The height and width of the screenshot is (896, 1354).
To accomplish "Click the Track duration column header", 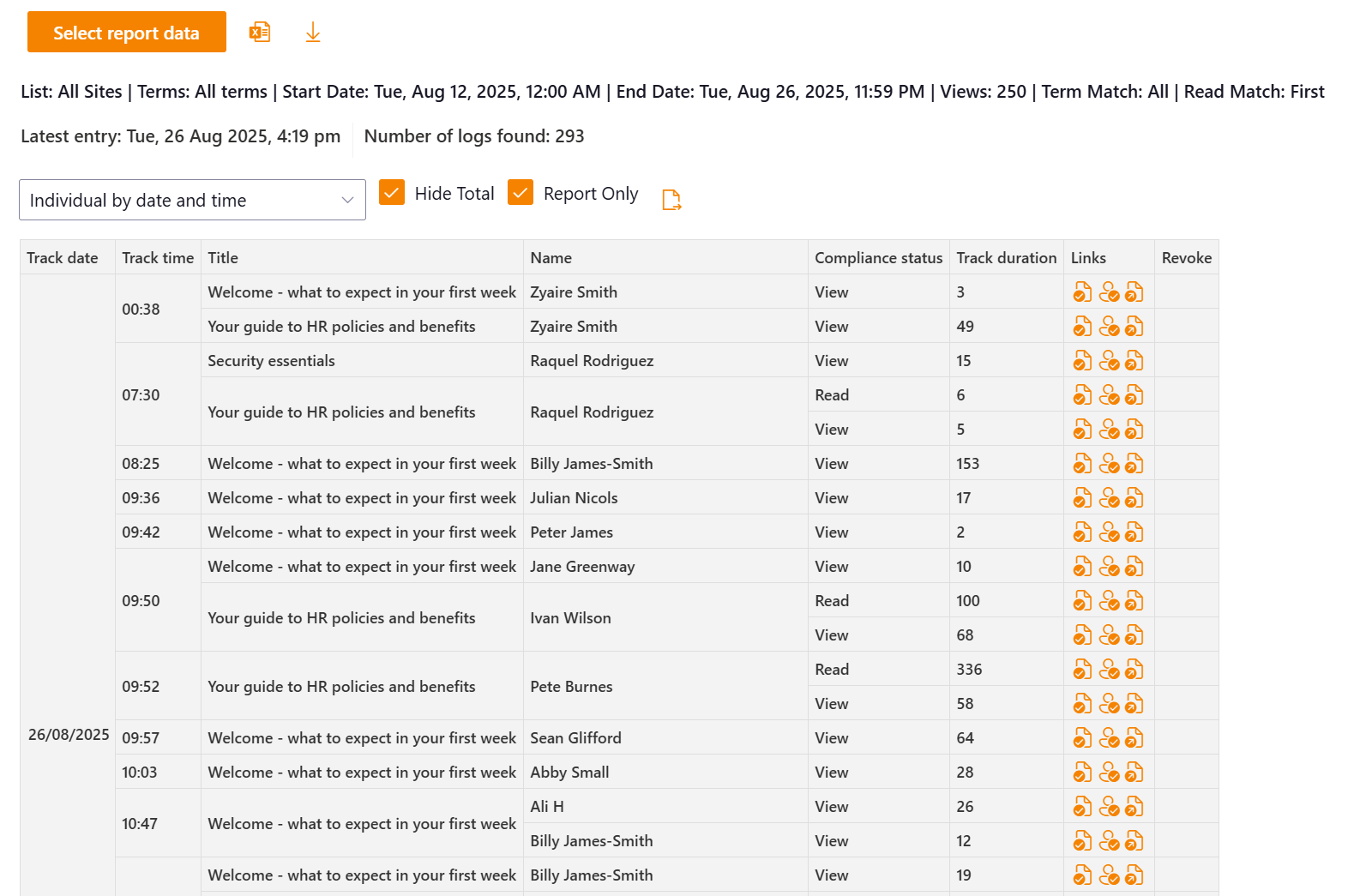I will [x=1007, y=258].
